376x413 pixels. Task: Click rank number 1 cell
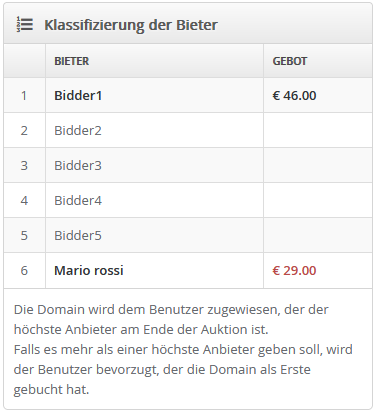24,96
